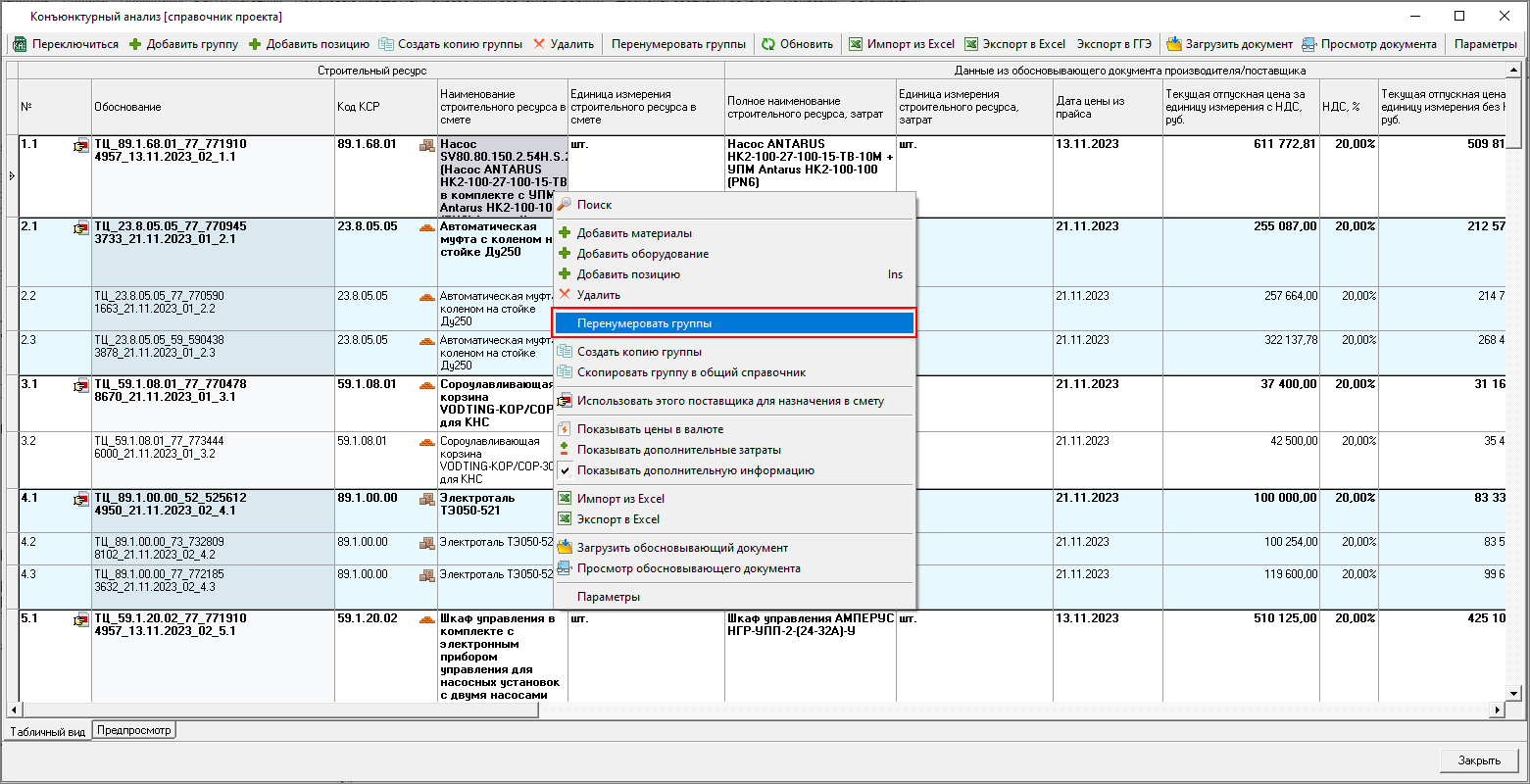Switch to the Предпросмотр tab
Viewport: 1530px width, 784px height.
[133, 730]
